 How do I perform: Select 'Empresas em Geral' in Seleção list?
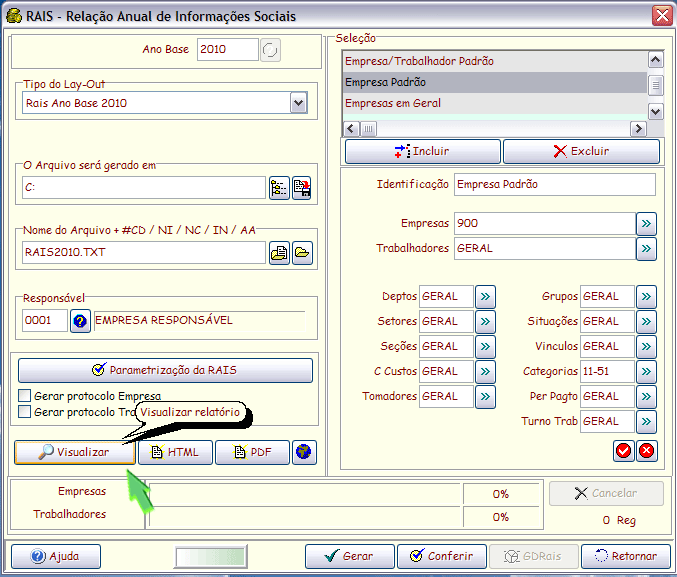495,103
